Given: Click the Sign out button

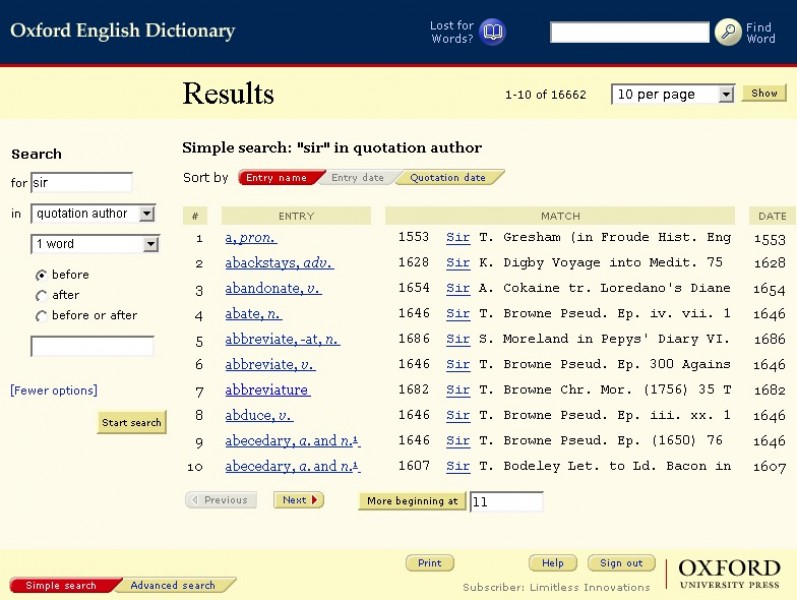Looking at the screenshot, I should 621,563.
